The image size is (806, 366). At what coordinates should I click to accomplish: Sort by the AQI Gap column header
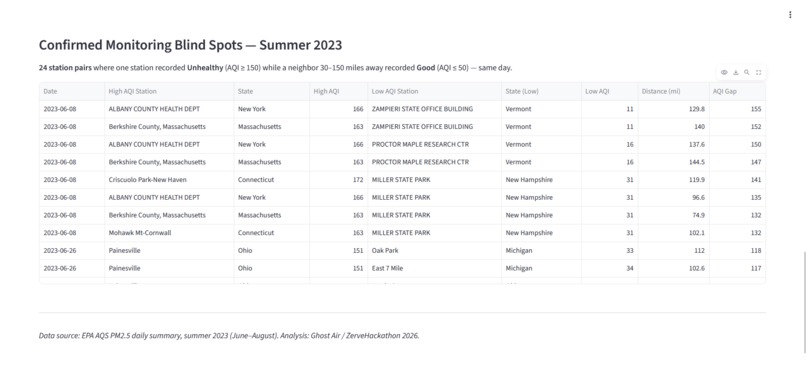pos(737,92)
